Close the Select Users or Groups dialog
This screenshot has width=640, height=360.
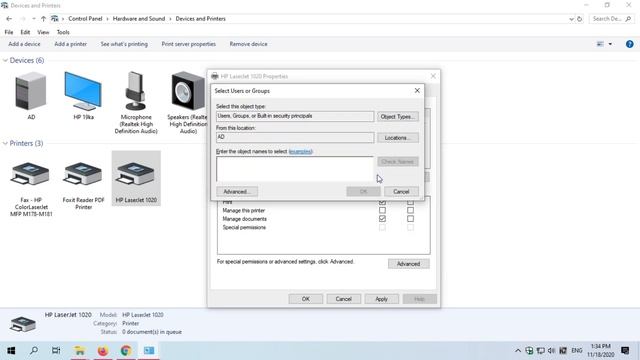coord(417,91)
